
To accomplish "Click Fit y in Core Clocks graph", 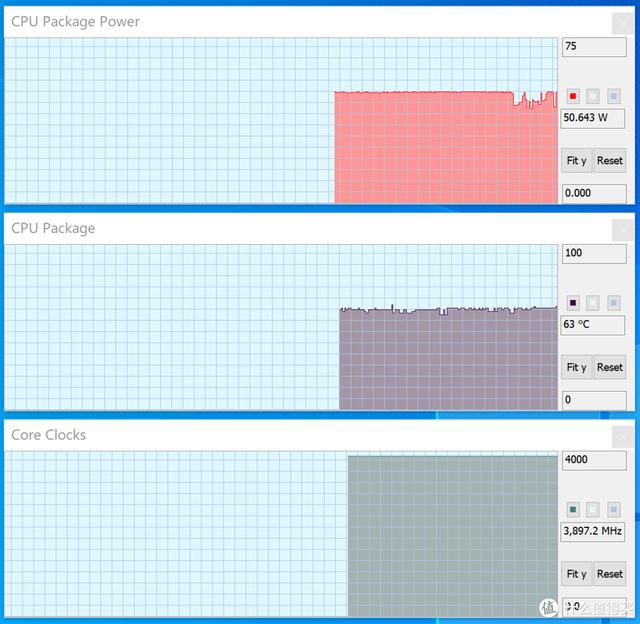I will pyautogui.click(x=577, y=574).
